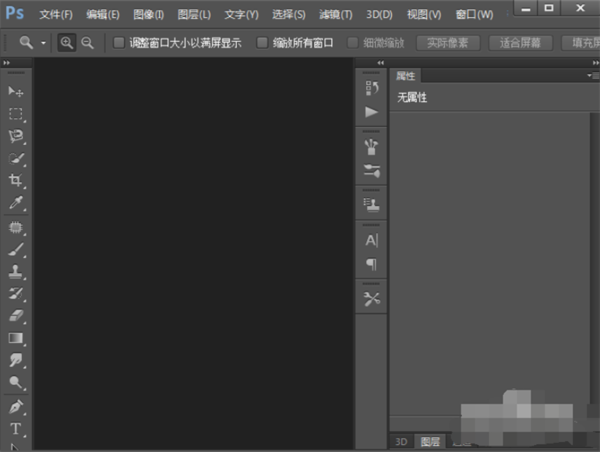Click the 无属性 text in Properties panel

[x=412, y=98]
